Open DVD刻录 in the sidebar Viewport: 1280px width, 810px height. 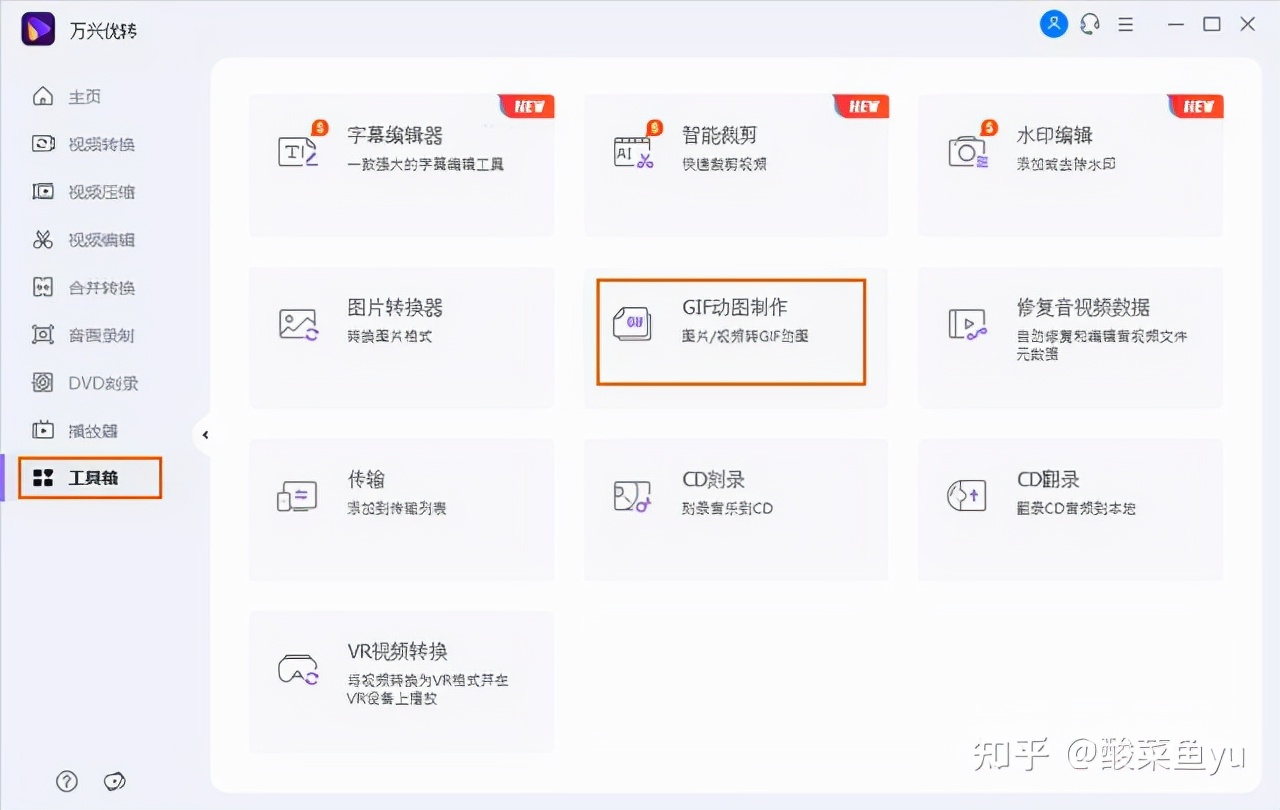point(103,383)
